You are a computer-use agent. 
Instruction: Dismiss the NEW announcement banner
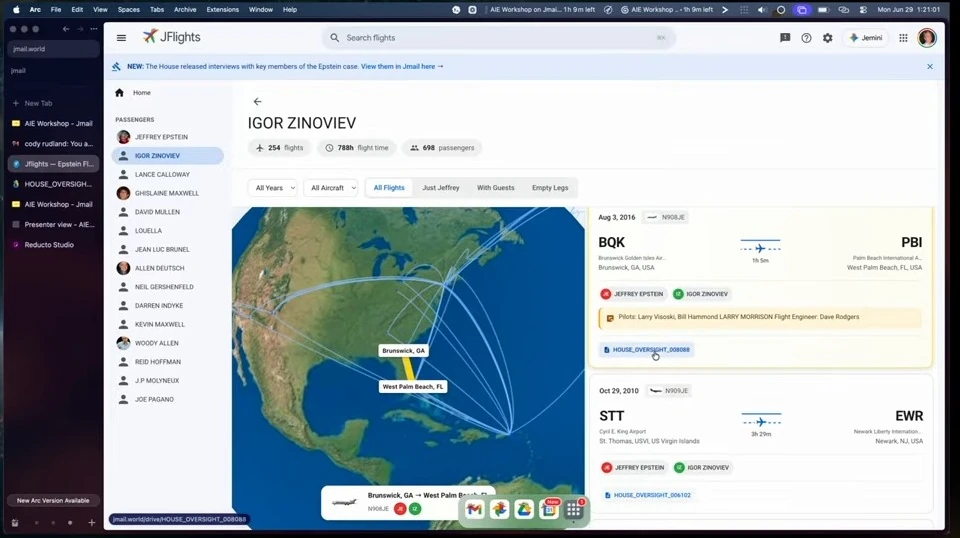pos(930,66)
